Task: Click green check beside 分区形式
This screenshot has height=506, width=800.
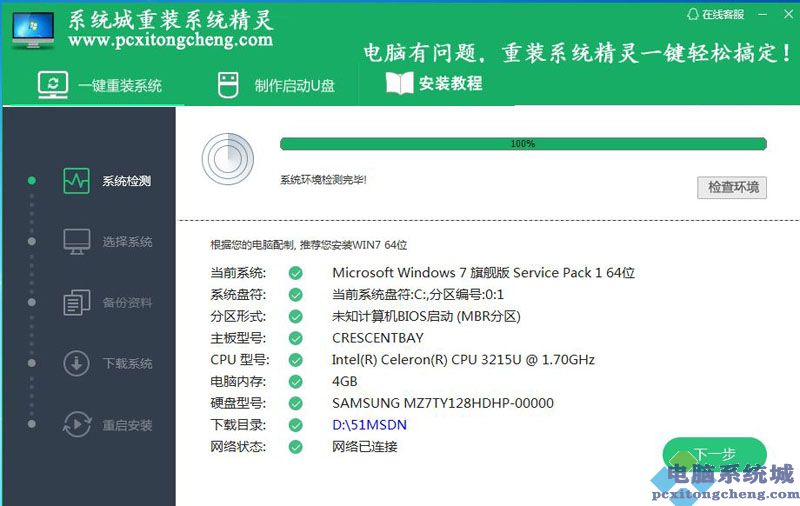Action: click(295, 317)
